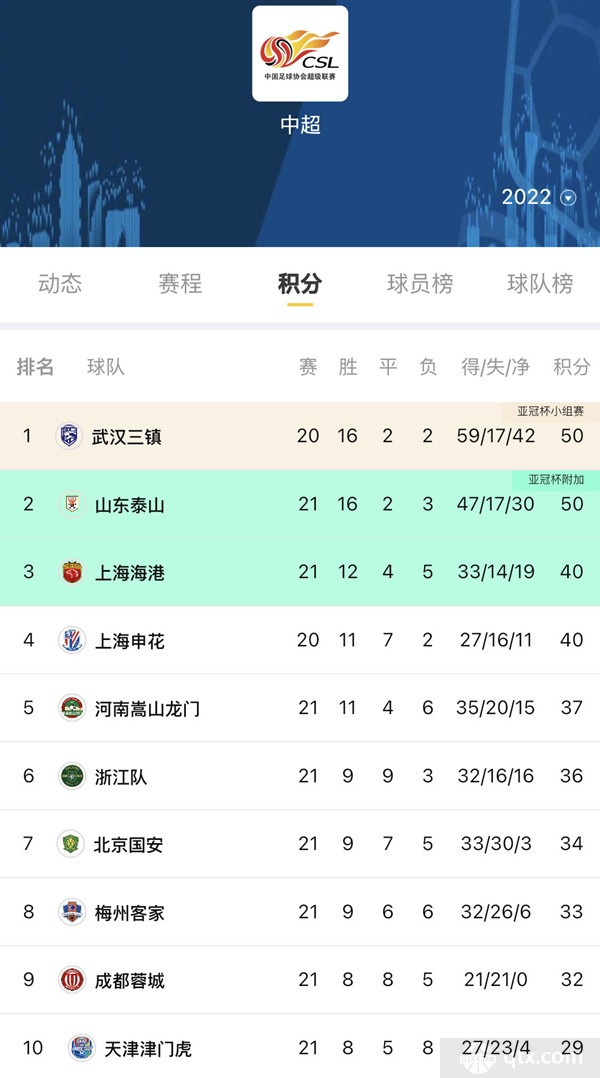Viewport: 600px width, 1078px height.
Task: Click the CSL league logo
Action: 299,55
